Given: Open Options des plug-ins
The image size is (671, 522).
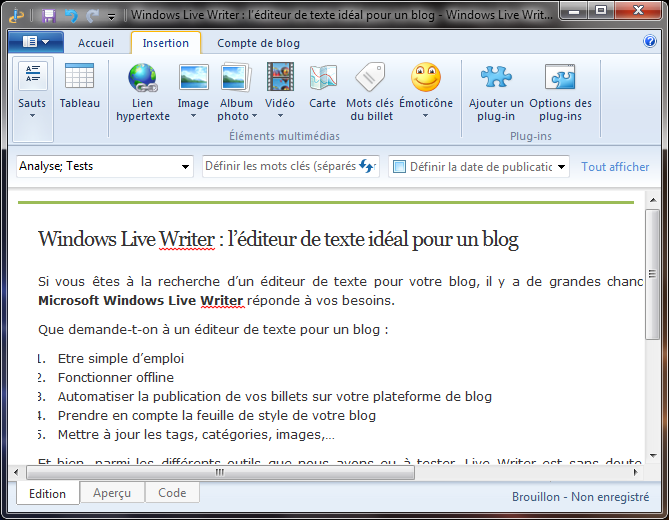Looking at the screenshot, I should click(x=560, y=78).
